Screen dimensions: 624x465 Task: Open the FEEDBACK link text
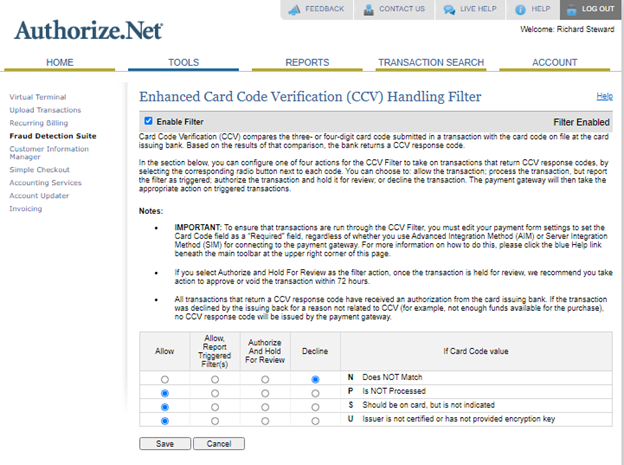(x=324, y=9)
